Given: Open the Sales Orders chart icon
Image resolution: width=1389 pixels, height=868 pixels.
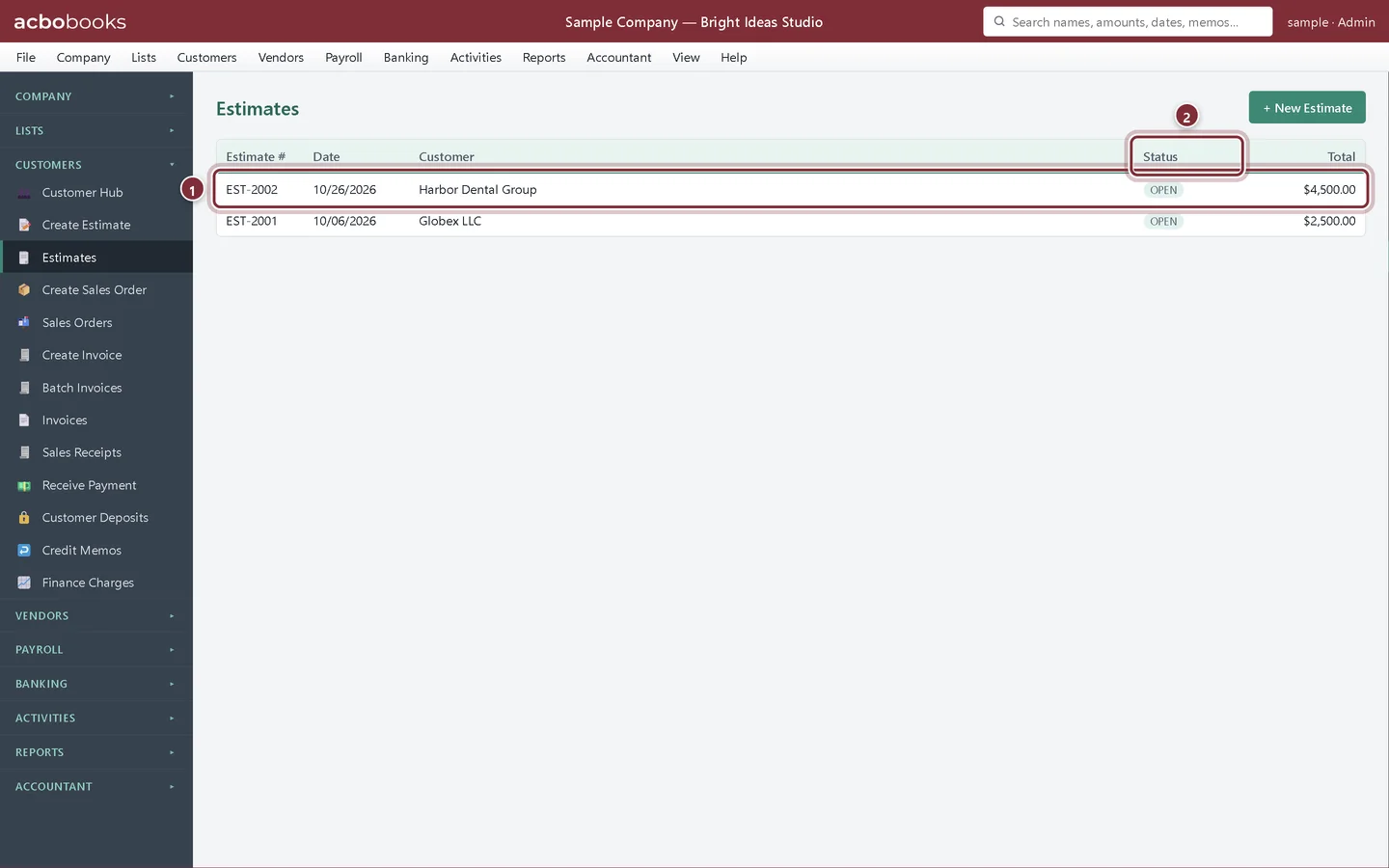Looking at the screenshot, I should coord(24,322).
